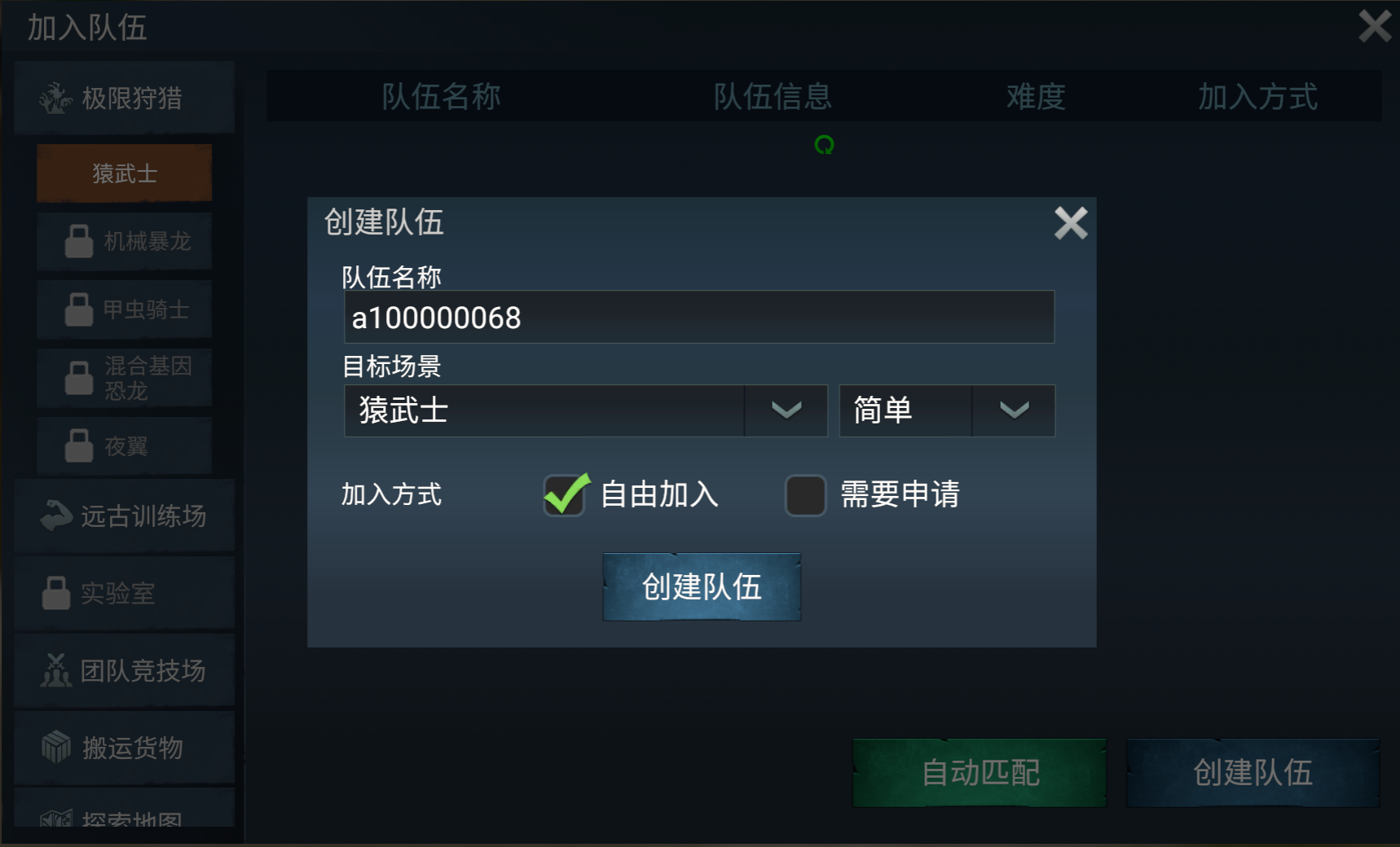Screen dimensions: 1400x847
Task: Click the 创建队伍 button in the dialog
Action: point(702,587)
